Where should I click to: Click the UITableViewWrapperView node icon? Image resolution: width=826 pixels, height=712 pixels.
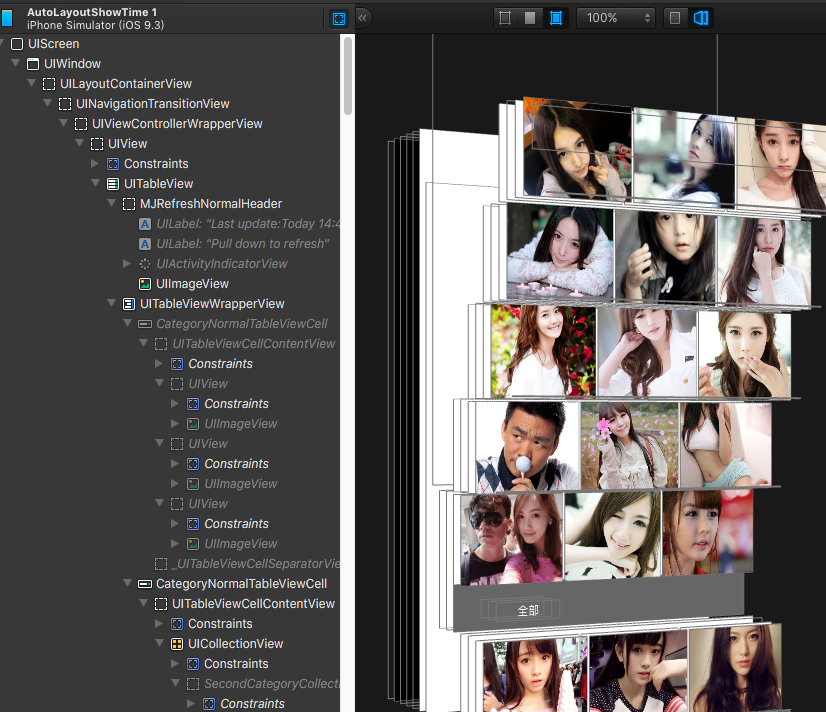[x=129, y=304]
